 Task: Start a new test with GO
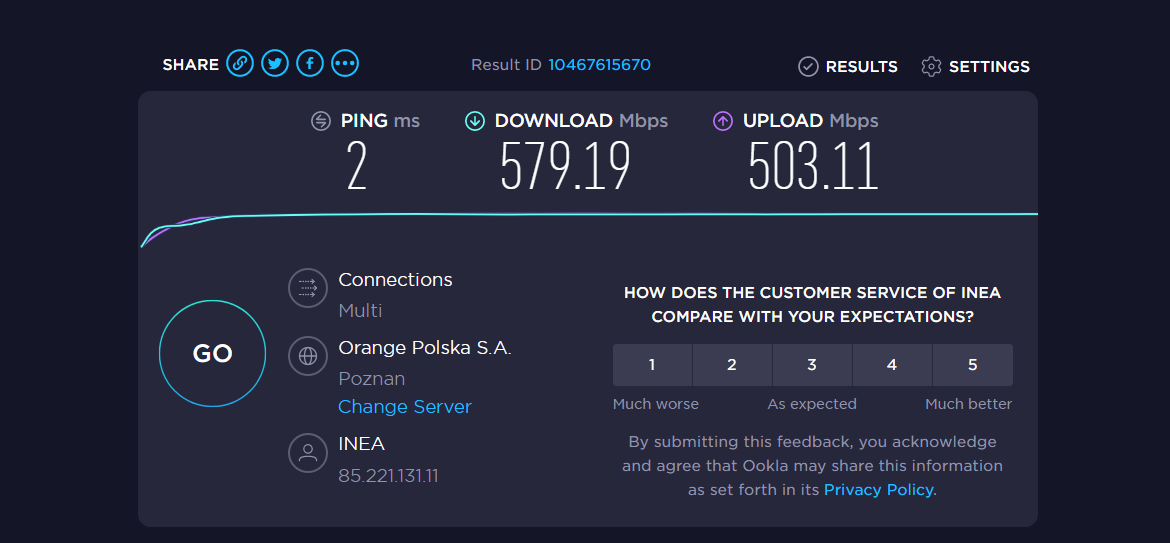(213, 354)
